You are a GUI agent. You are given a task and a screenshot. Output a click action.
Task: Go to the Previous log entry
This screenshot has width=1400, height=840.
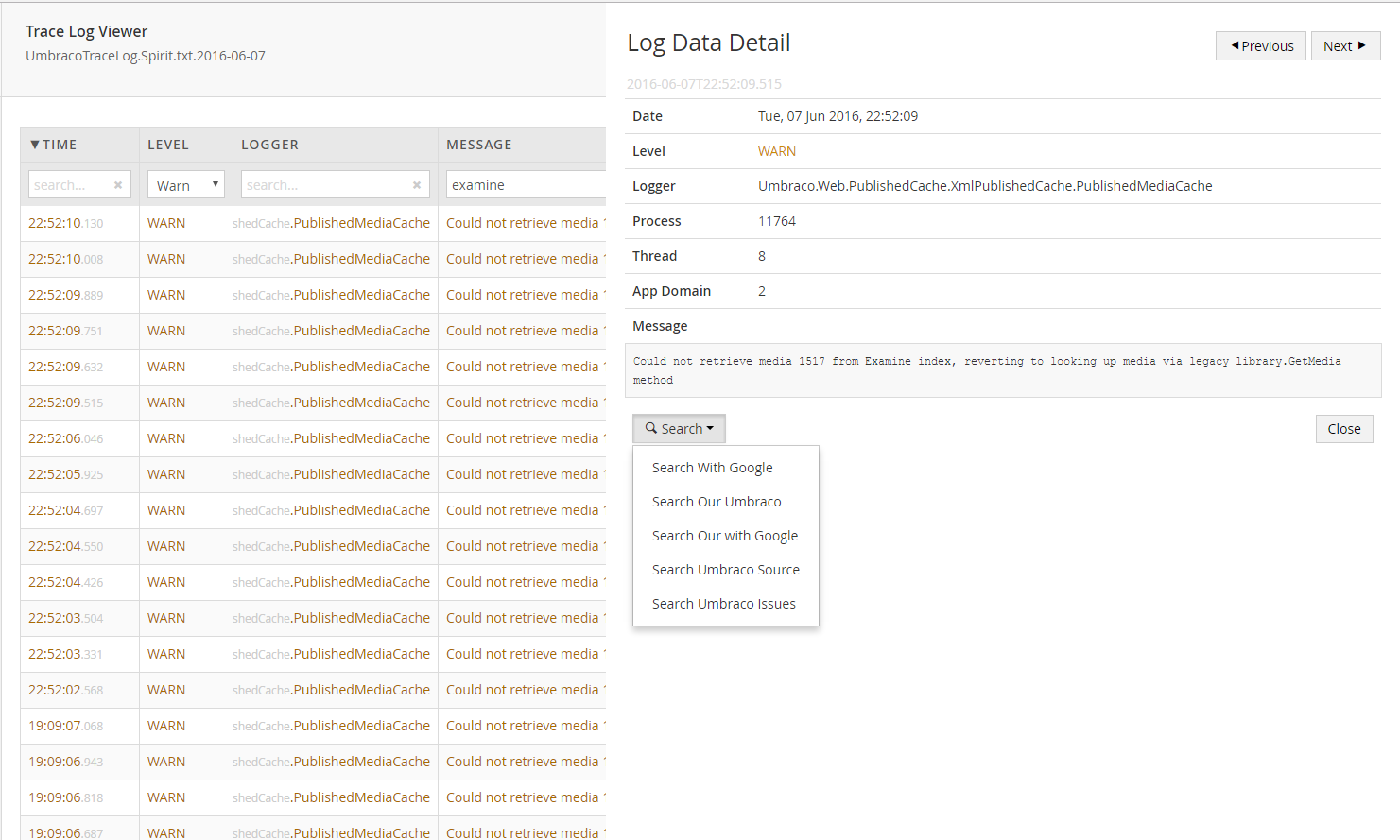1261,46
